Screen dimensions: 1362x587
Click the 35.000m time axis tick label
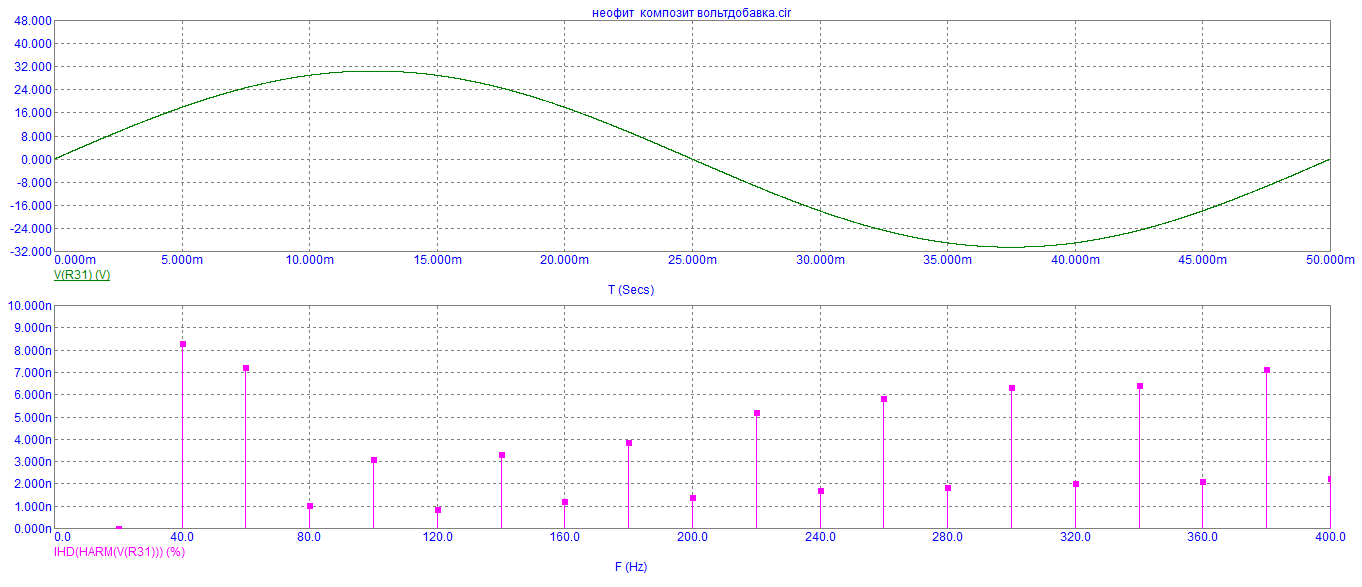[x=947, y=260]
